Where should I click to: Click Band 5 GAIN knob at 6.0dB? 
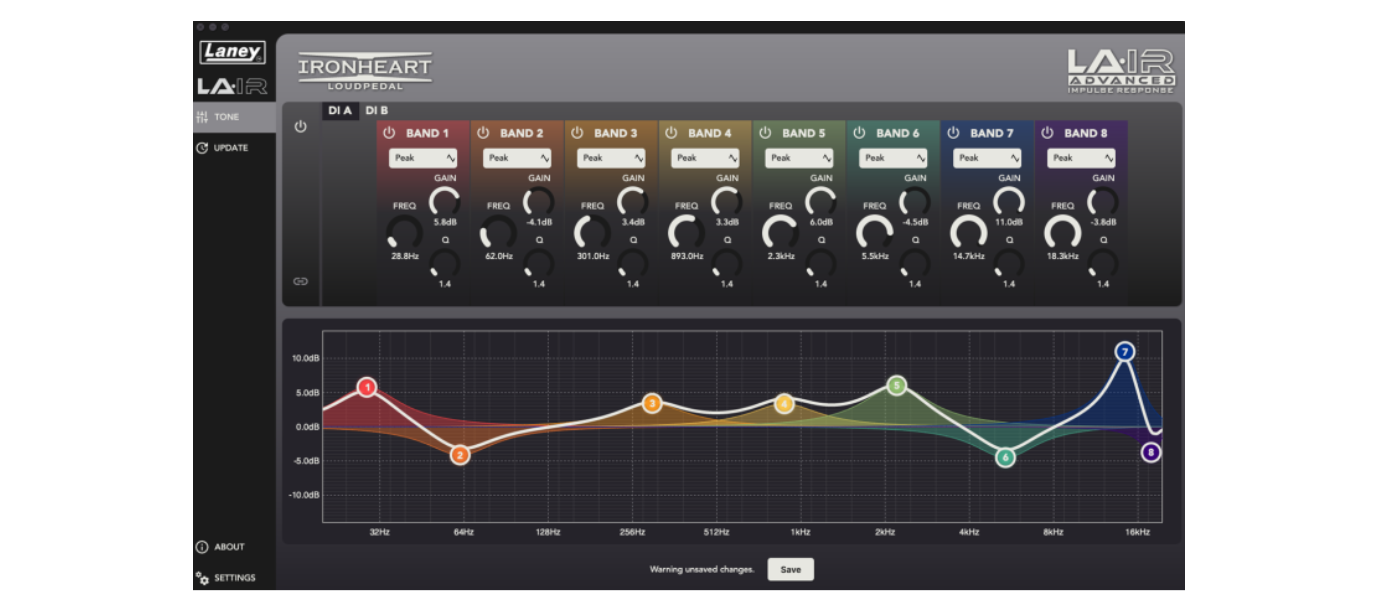click(820, 201)
